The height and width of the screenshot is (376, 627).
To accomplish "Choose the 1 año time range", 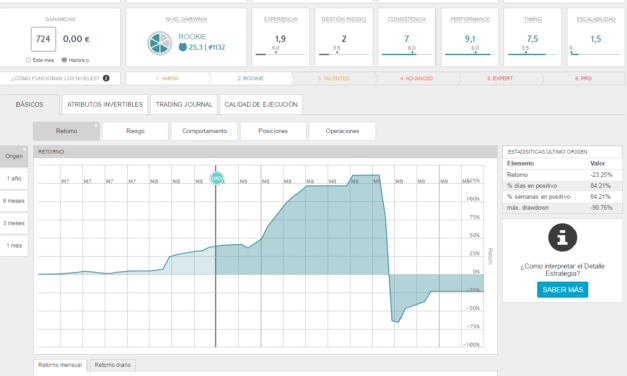I will click(x=14, y=179).
